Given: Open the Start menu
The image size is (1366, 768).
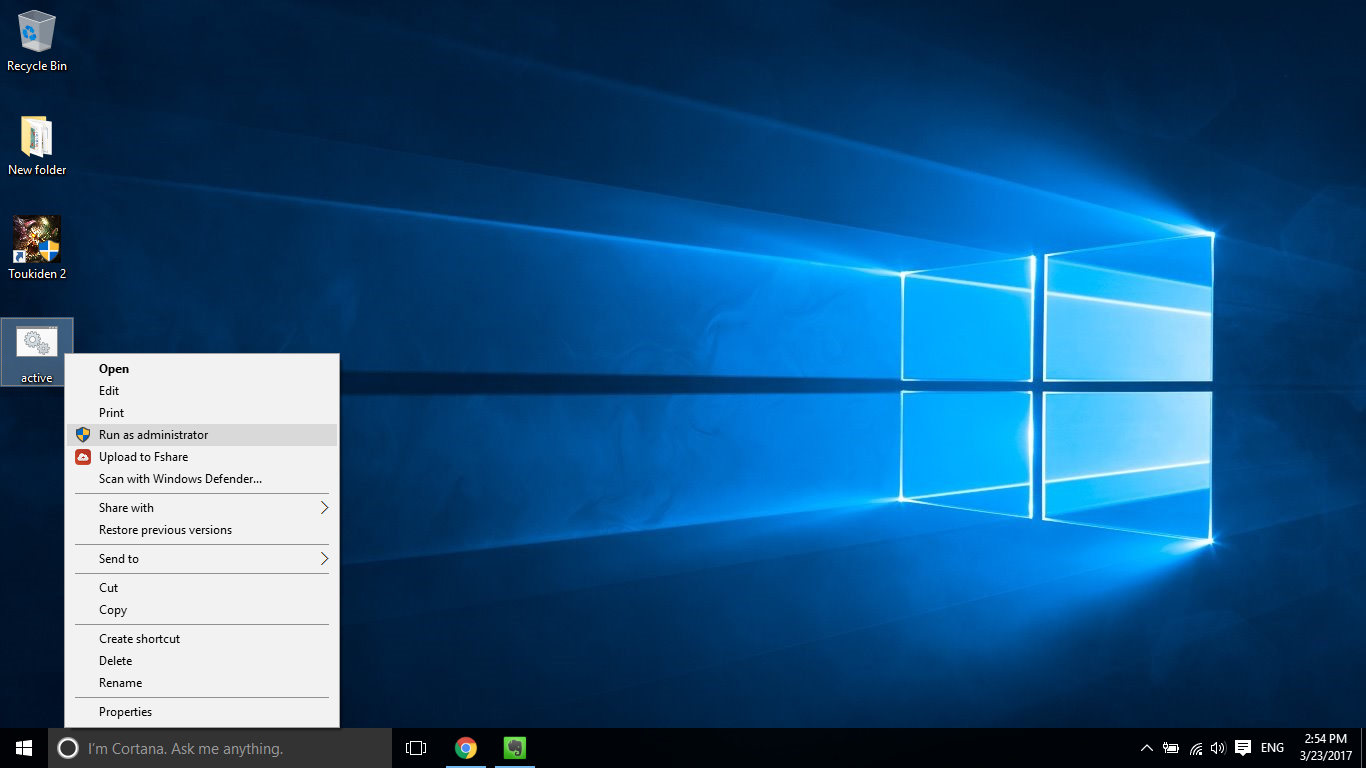Looking at the screenshot, I should [22, 747].
